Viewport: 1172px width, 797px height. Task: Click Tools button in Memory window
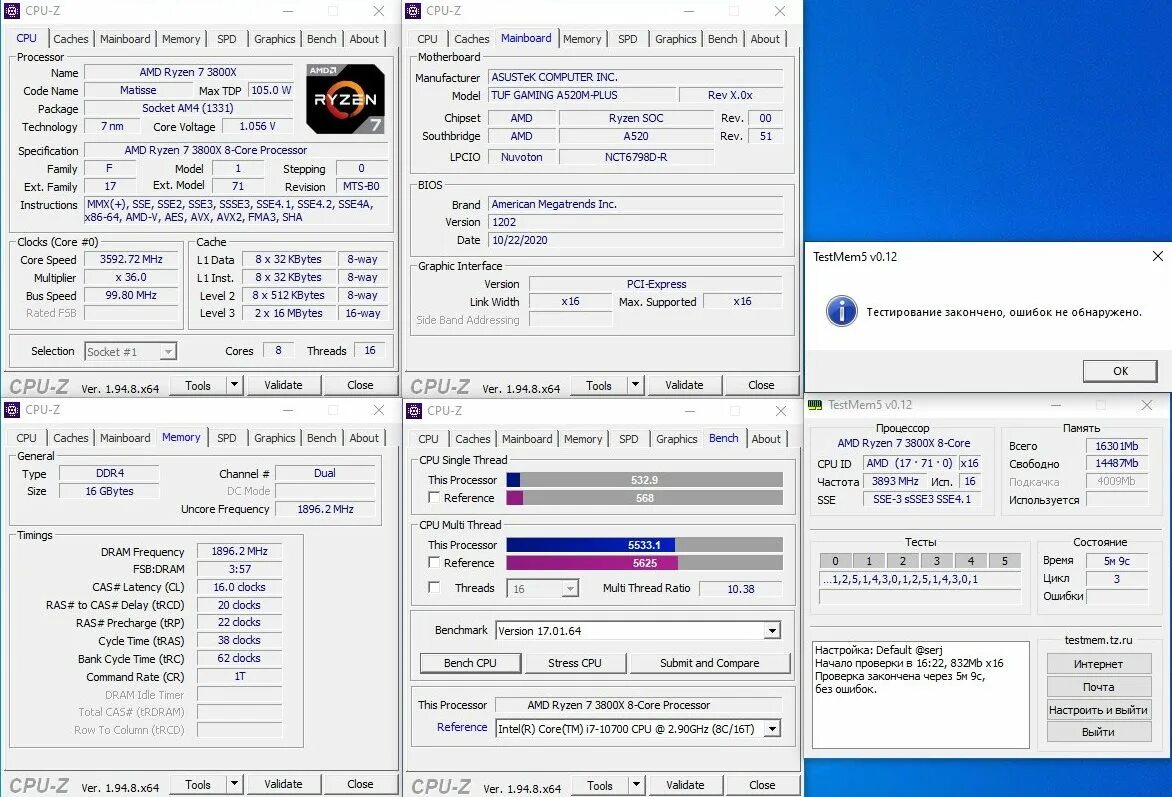198,784
